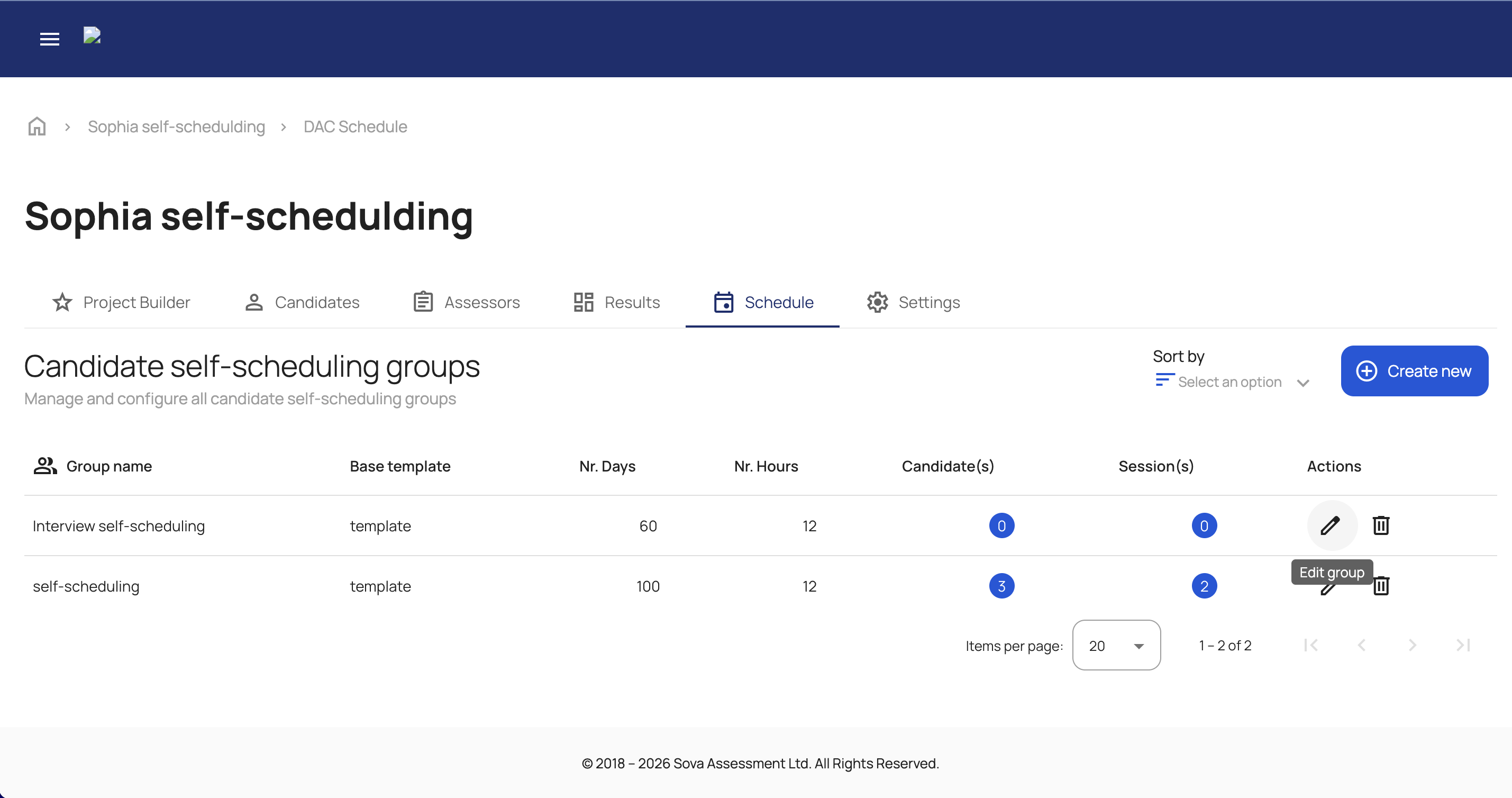
Task: Edit the Interview self-scheduling group
Action: coord(1331,525)
